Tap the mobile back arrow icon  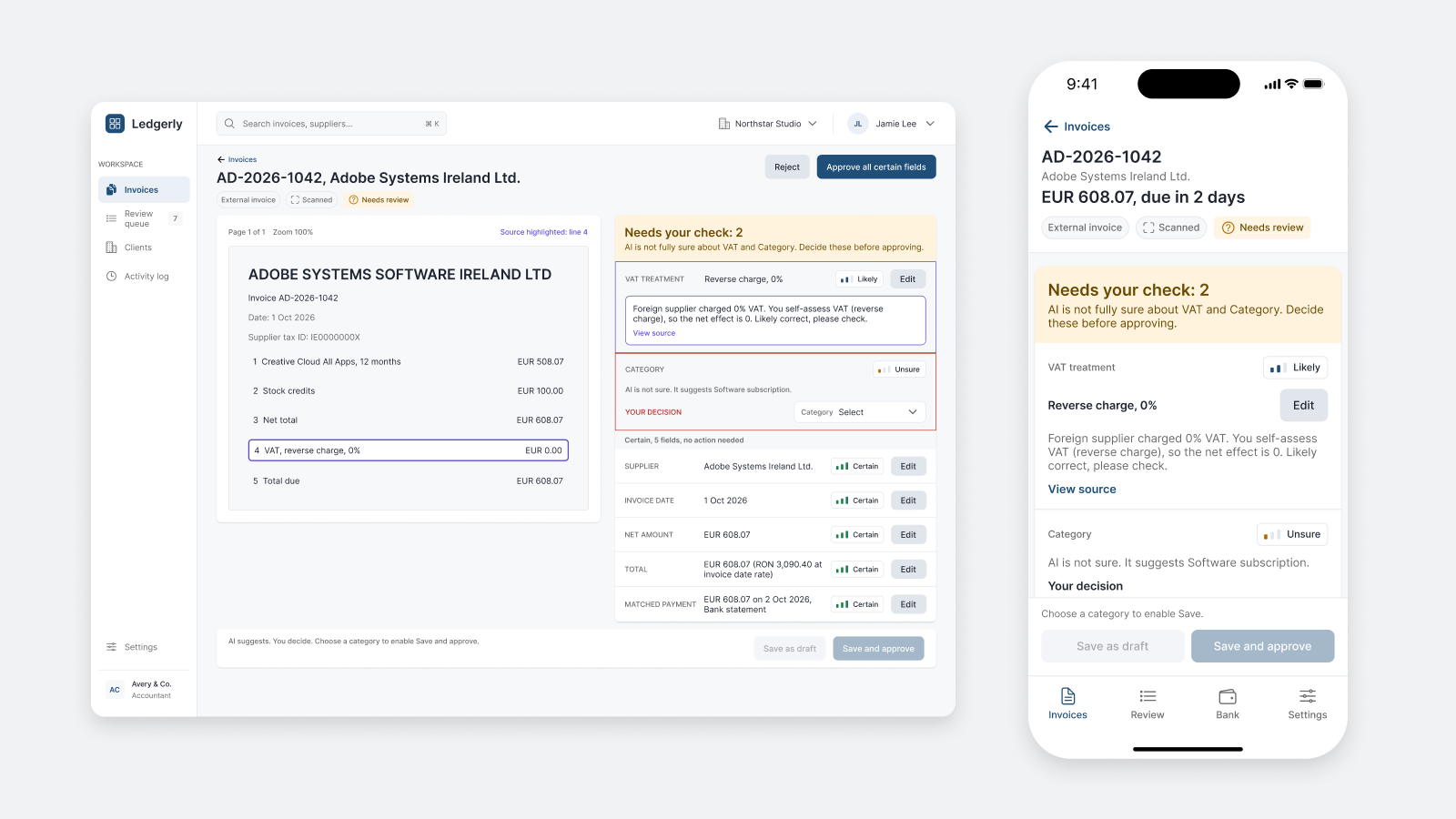point(1051,126)
